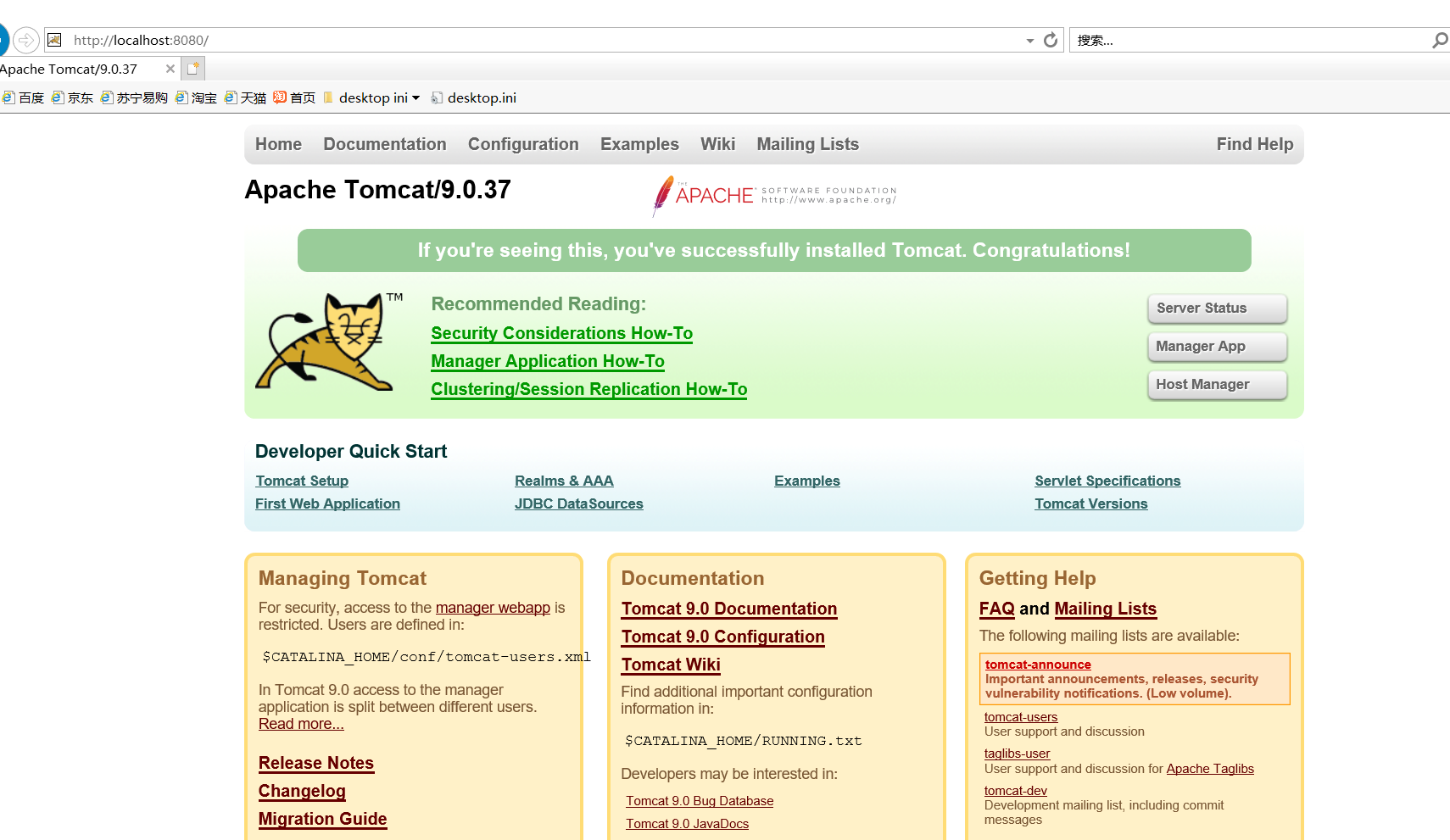
Task: Expand the address bar history dropdown
Action: tap(1029, 40)
